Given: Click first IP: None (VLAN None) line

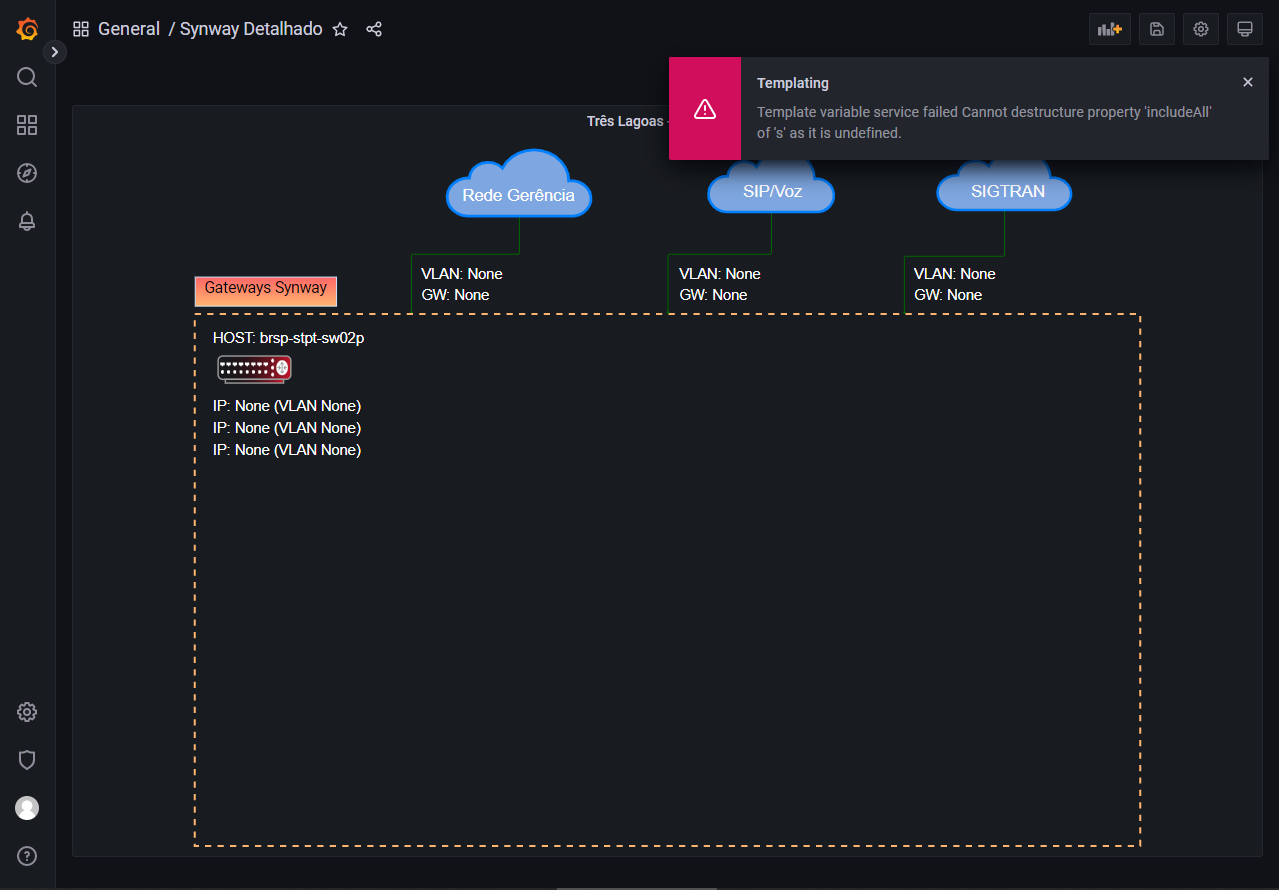Looking at the screenshot, I should [x=287, y=406].
